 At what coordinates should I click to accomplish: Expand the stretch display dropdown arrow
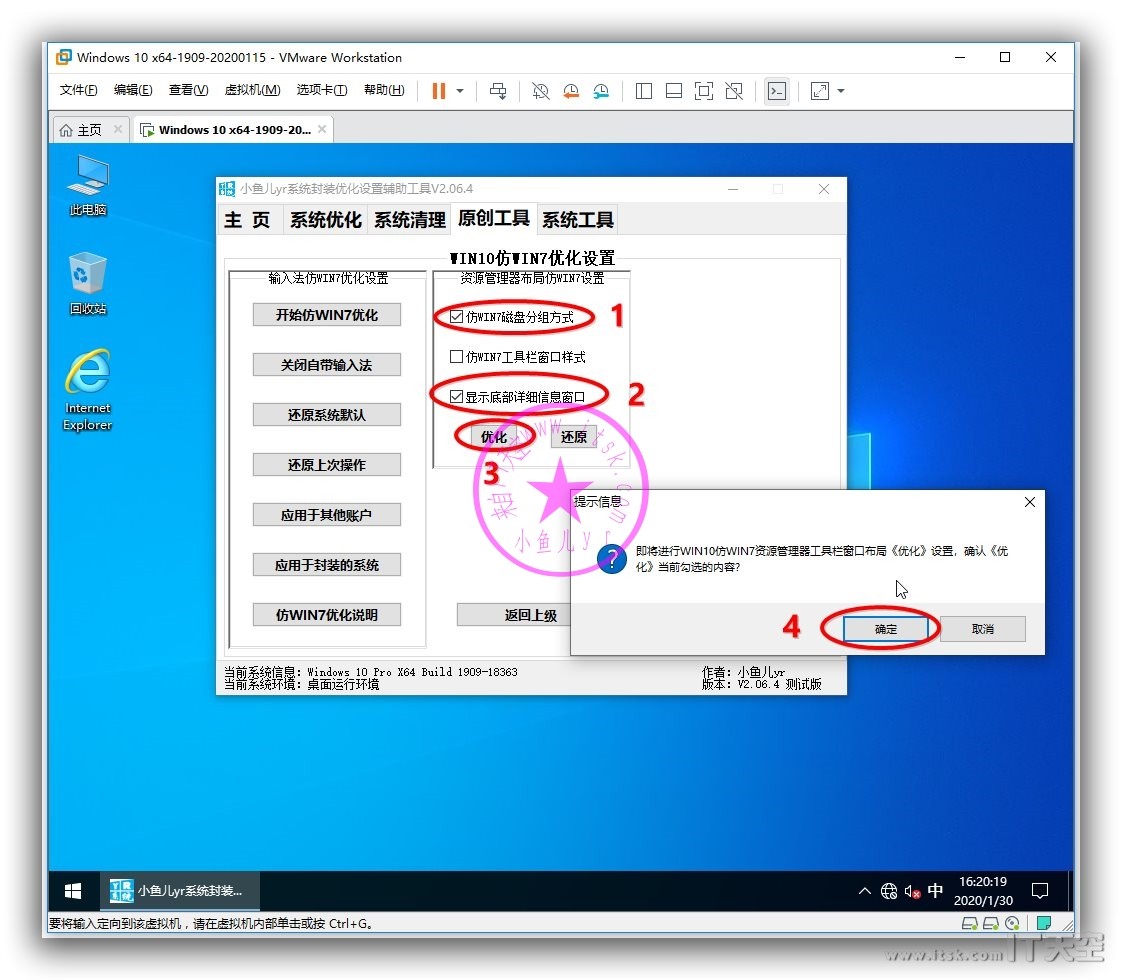click(x=841, y=91)
